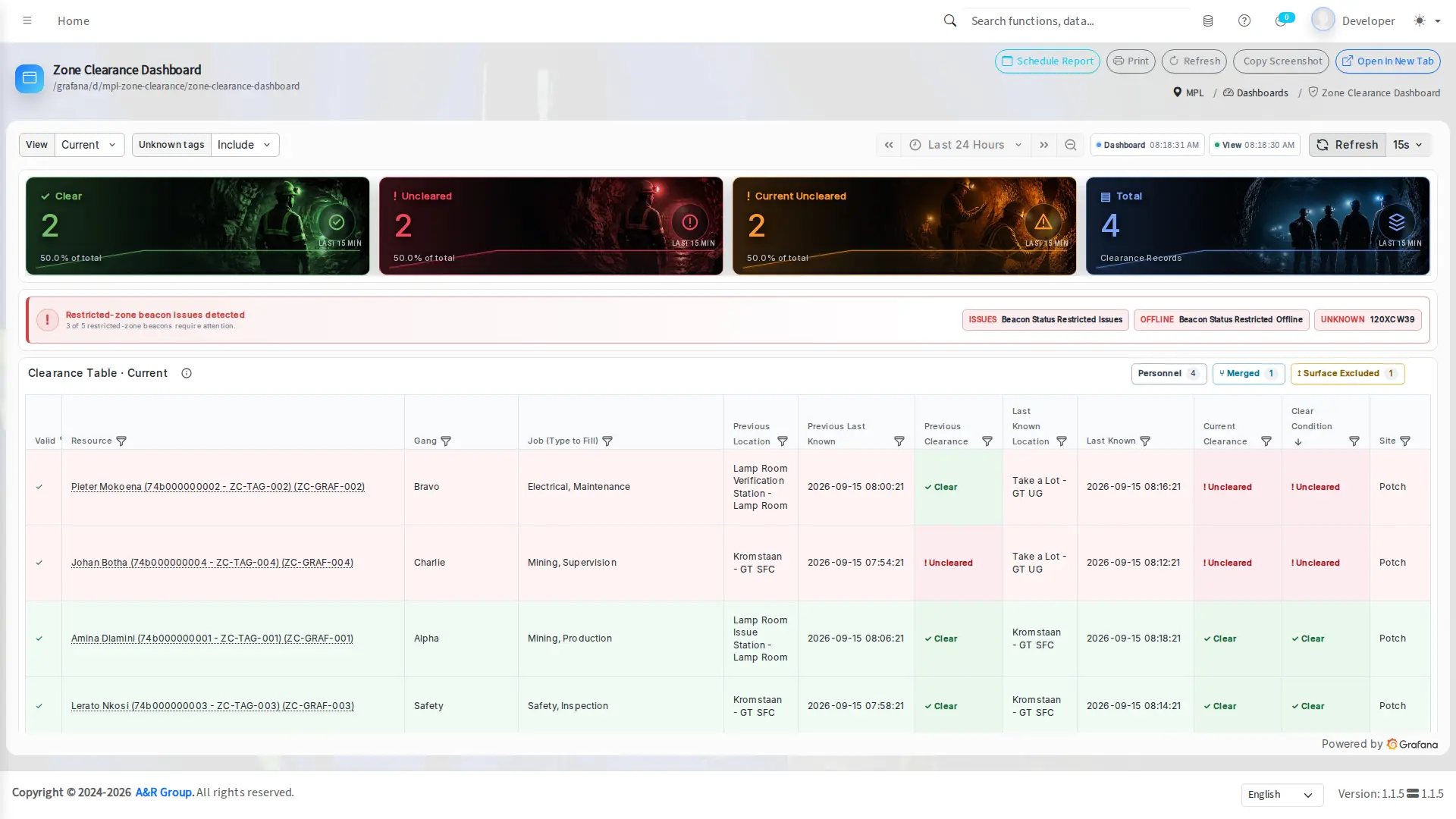Screen dimensions: 1456x819
Task: Click Copy Screenshot button
Action: pyautogui.click(x=1281, y=61)
